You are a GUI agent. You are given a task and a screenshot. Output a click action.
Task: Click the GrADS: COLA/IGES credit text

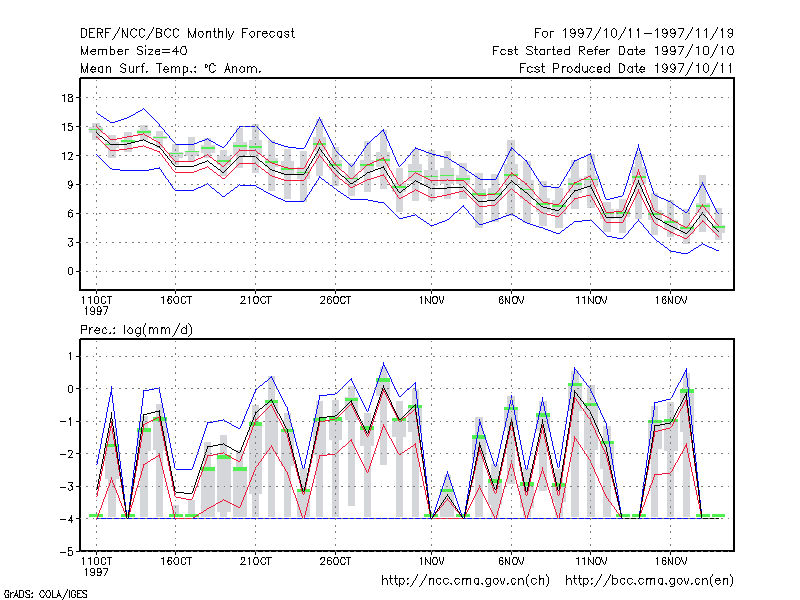pos(45,594)
